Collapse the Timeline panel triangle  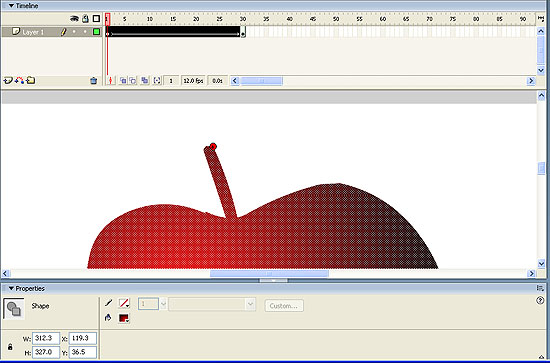[x=11, y=6]
